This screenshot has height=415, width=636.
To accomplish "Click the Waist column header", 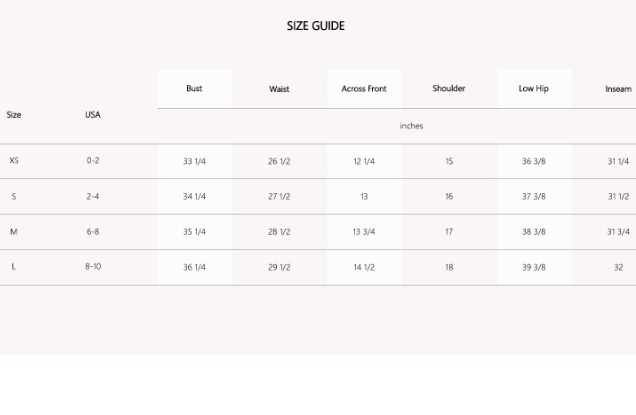I will pyautogui.click(x=279, y=89).
